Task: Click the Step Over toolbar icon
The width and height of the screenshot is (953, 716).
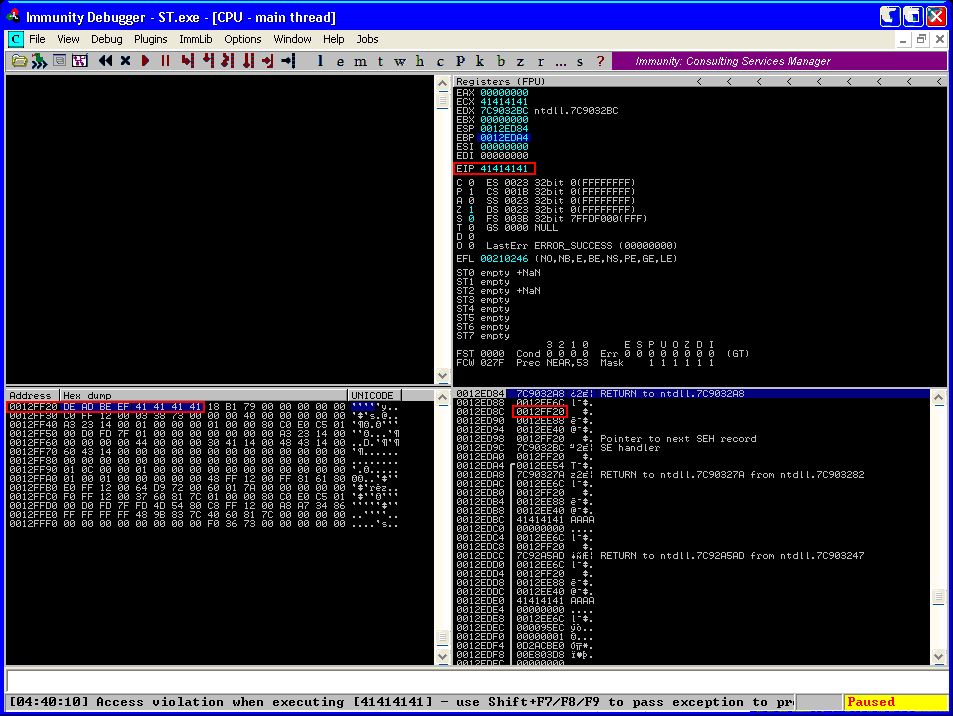Action: pos(208,61)
